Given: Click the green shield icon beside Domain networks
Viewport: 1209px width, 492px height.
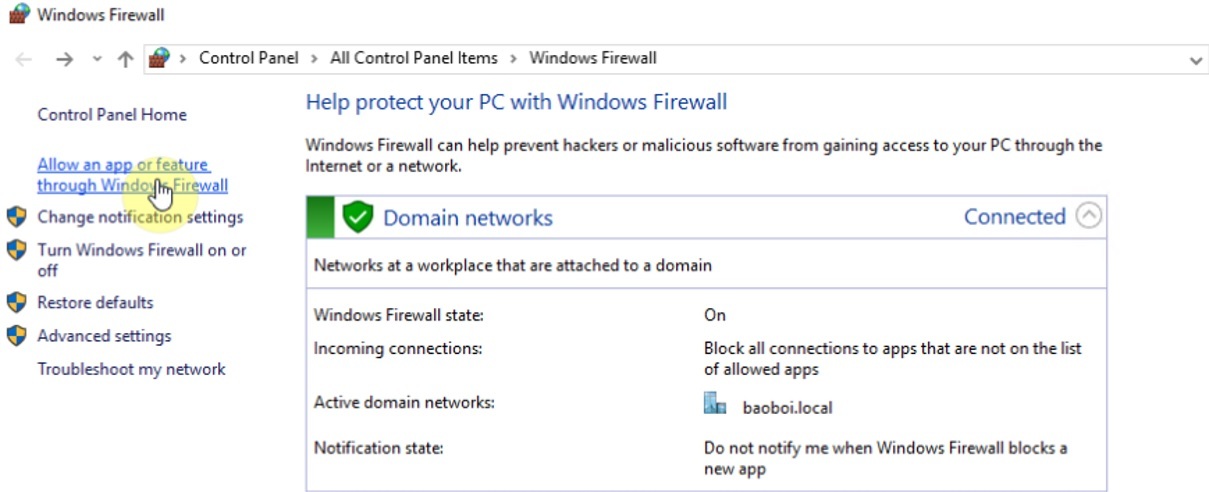Looking at the screenshot, I should tap(357, 217).
